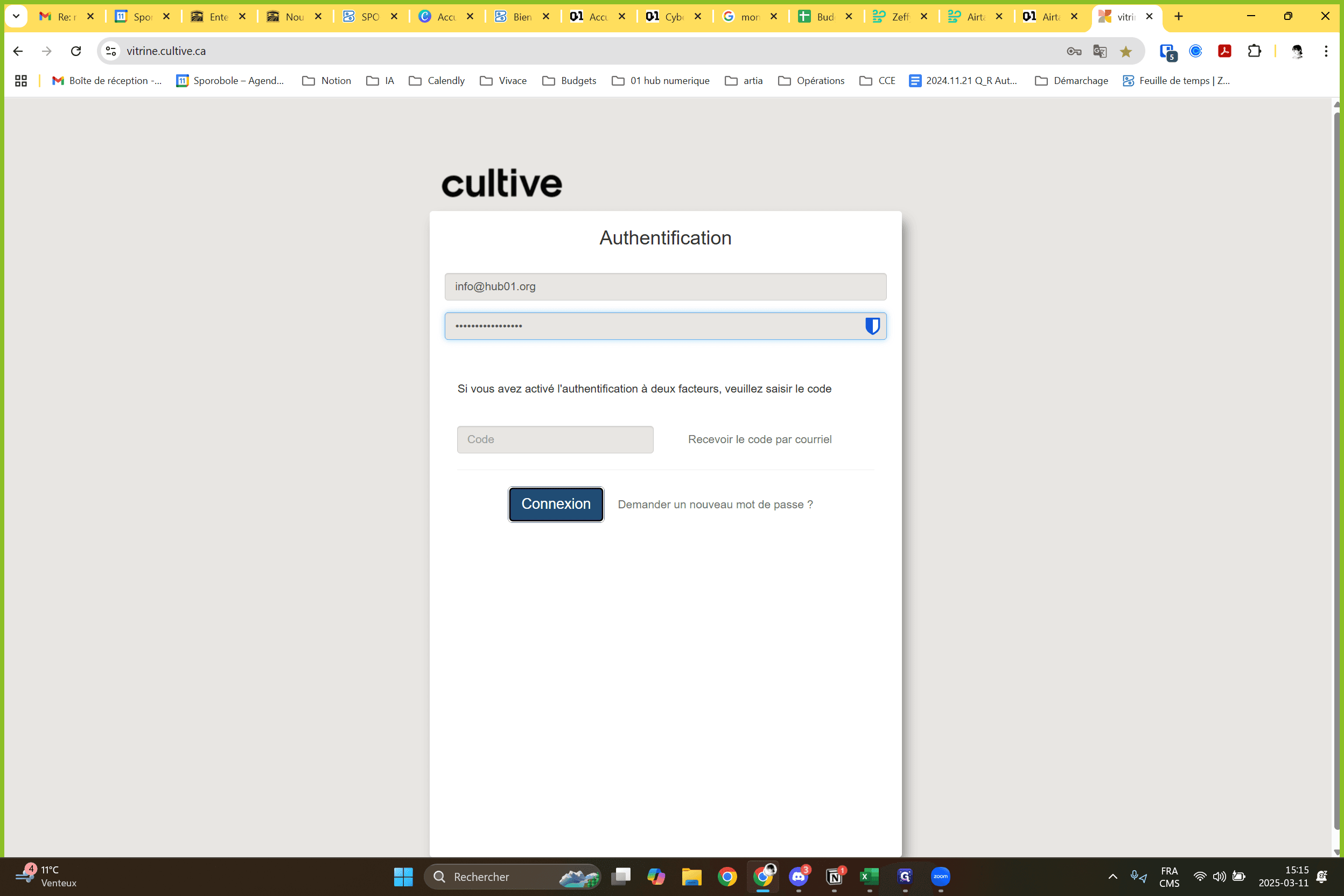Open Discord from the taskbar
Screen dimensions: 1344x896
click(799, 877)
